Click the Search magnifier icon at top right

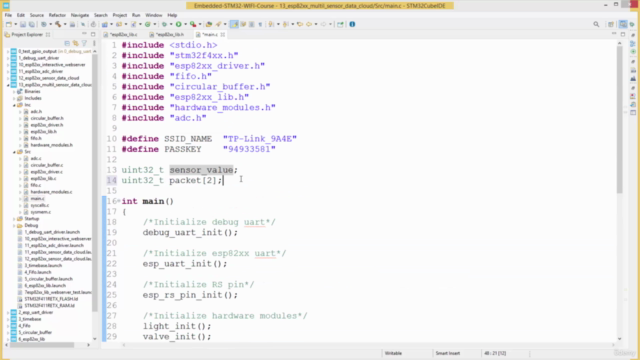596,24
